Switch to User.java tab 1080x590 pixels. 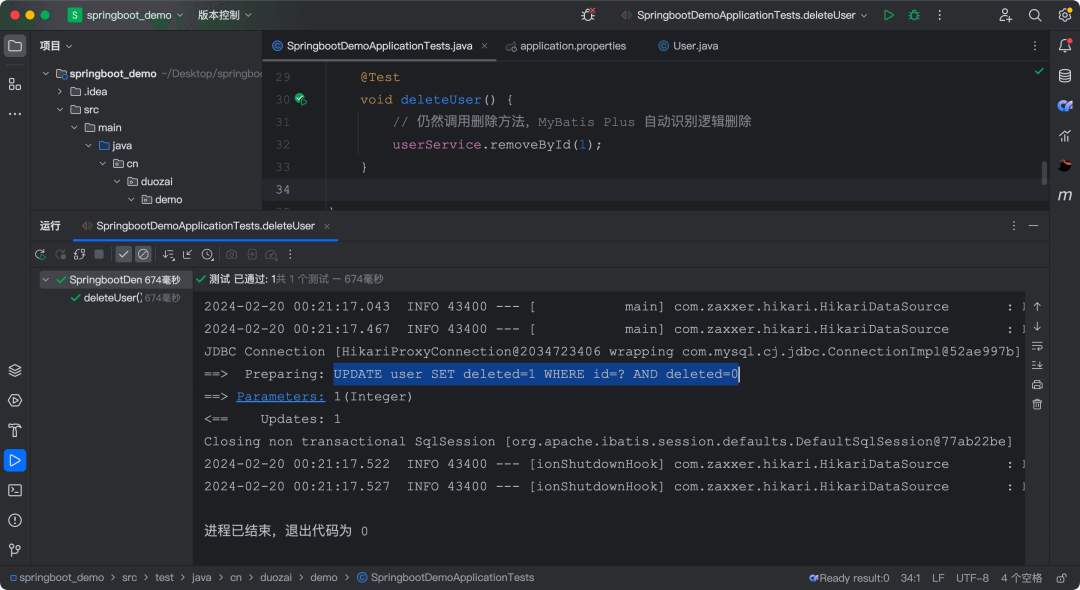[688, 46]
